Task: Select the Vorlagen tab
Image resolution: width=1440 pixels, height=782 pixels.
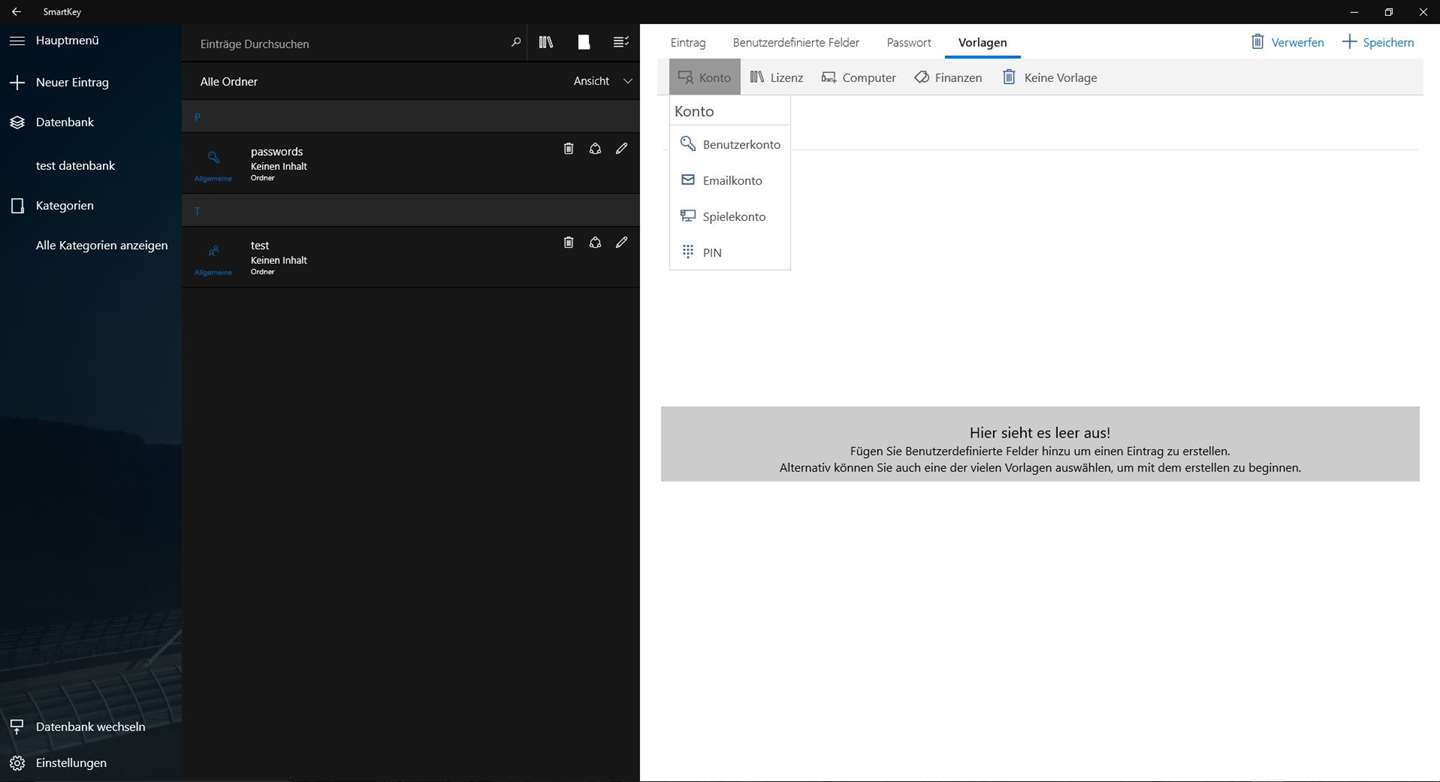Action: point(982,43)
